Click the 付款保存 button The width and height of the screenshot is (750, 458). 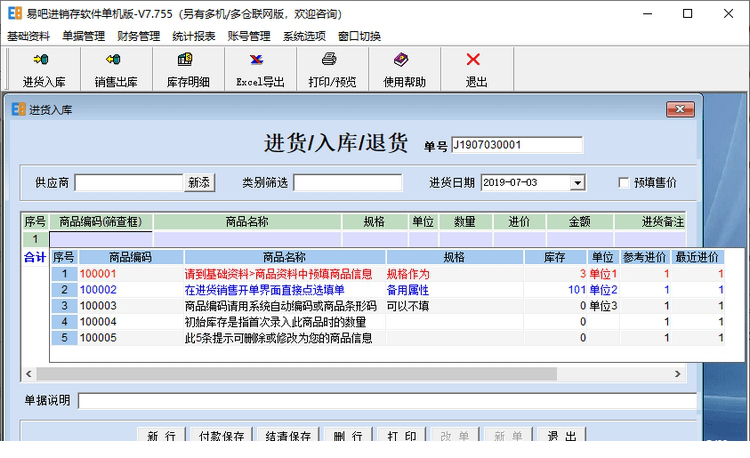221,435
